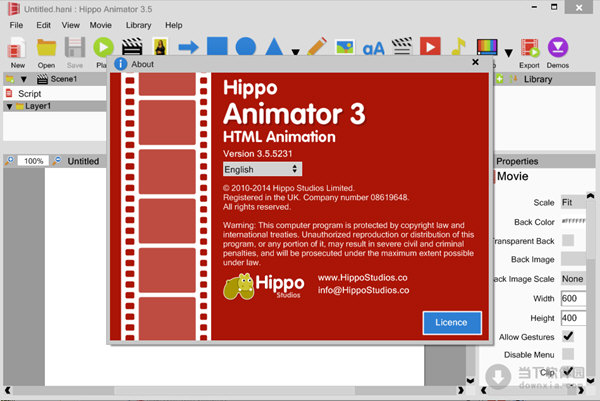Click the Properties panel scroll up arrow

pos(590,196)
